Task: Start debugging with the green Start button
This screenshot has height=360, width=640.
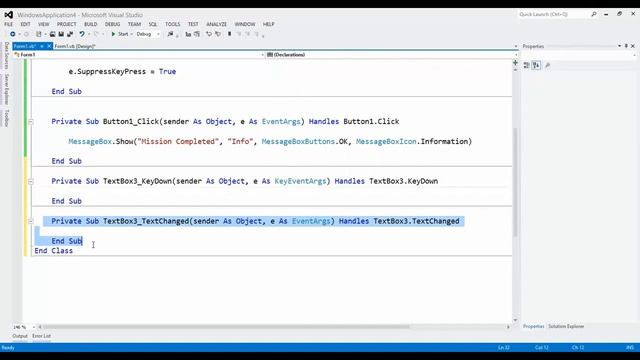Action: pos(120,34)
